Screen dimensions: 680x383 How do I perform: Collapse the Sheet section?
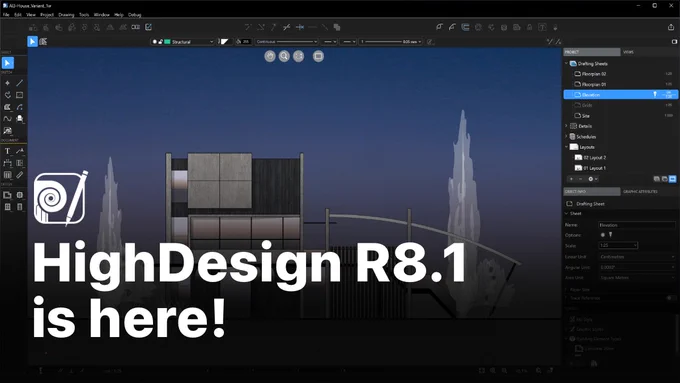click(566, 213)
